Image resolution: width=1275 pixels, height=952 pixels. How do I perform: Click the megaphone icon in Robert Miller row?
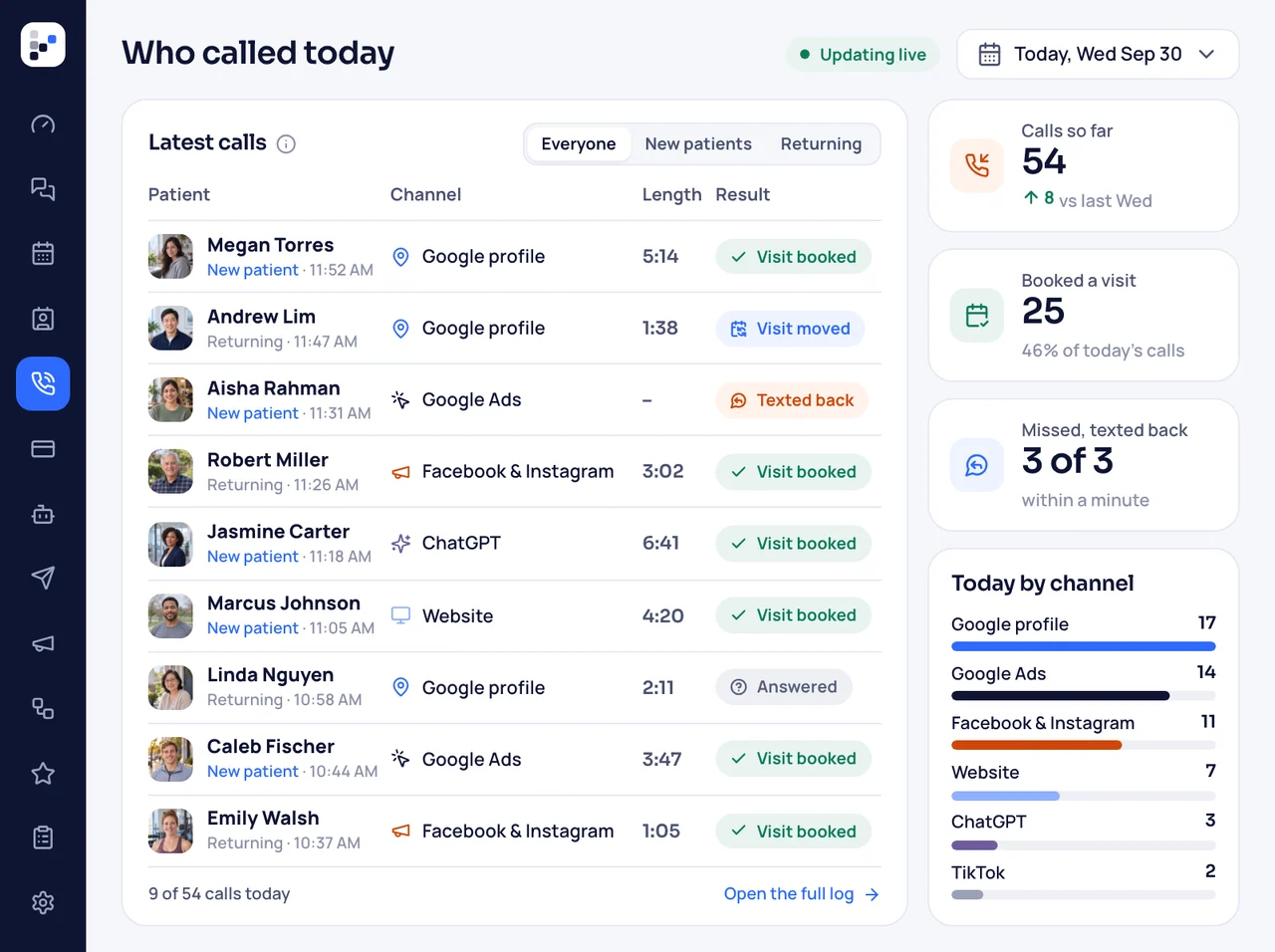400,472
